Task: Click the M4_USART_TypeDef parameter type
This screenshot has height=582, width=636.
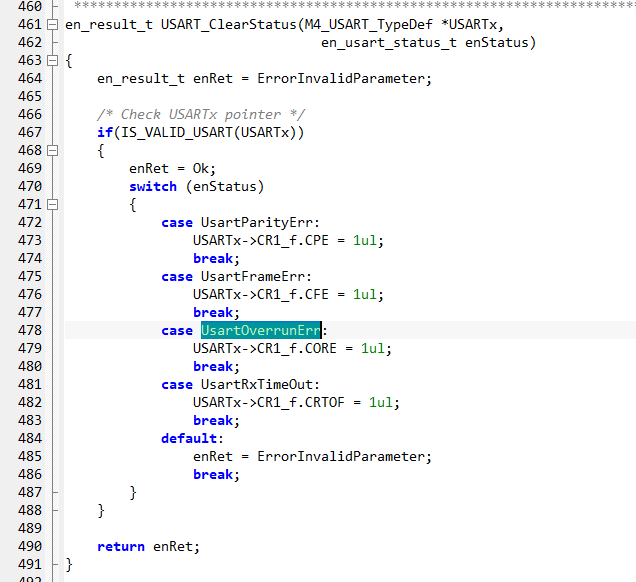Action: click(369, 25)
